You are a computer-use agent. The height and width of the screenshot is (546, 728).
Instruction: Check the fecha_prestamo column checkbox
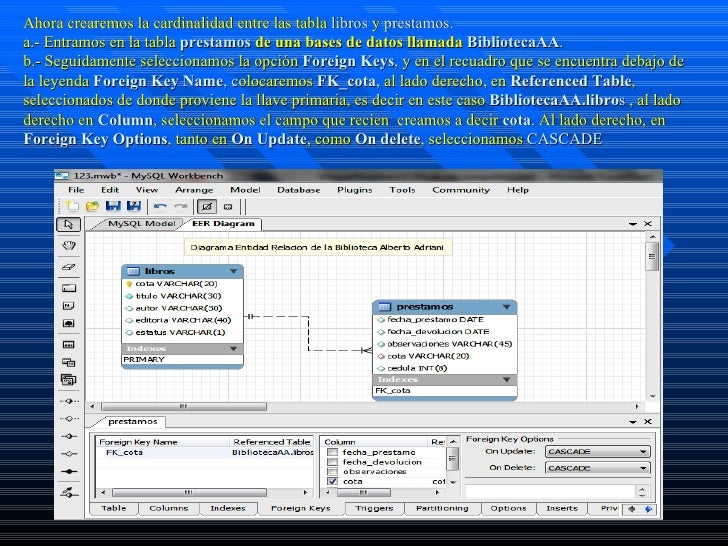tap(332, 452)
